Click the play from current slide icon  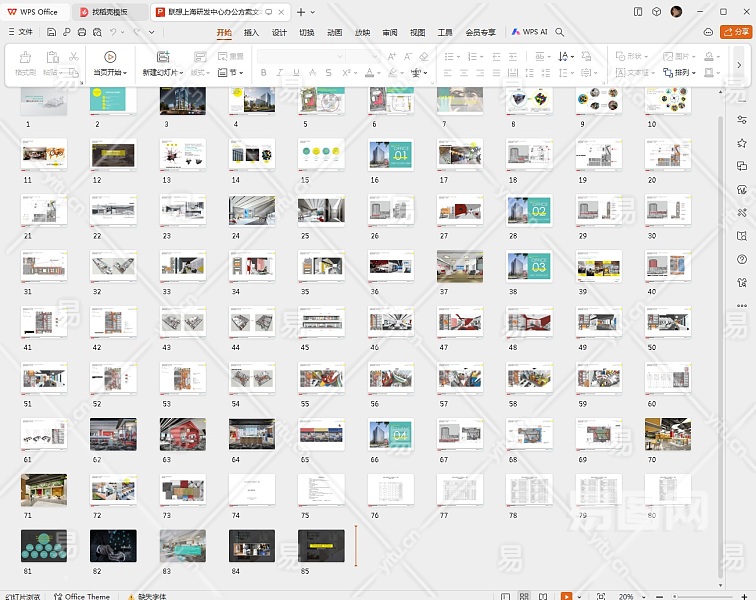[x=110, y=57]
